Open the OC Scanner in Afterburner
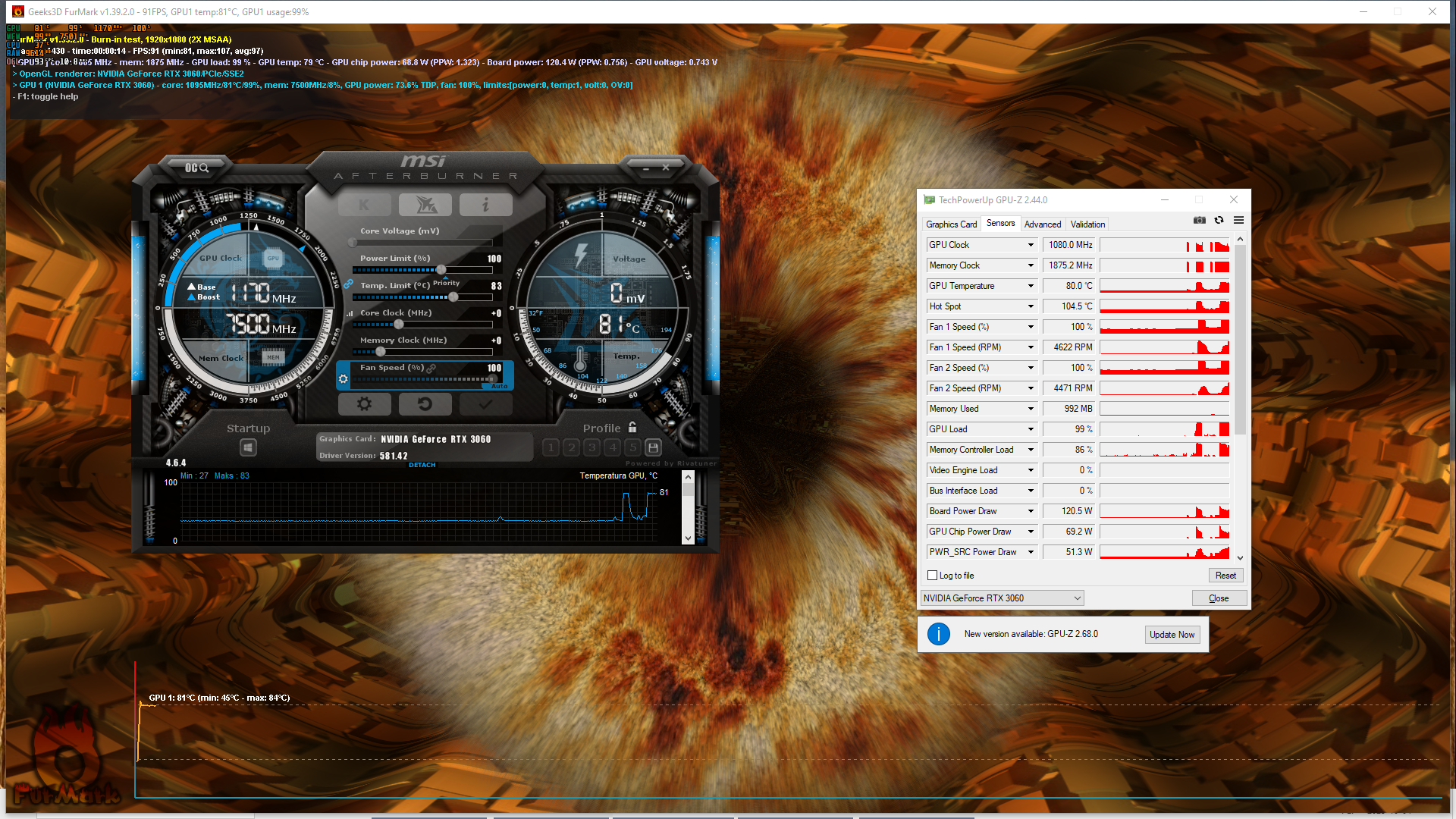Image resolution: width=1456 pixels, height=819 pixels. click(196, 168)
